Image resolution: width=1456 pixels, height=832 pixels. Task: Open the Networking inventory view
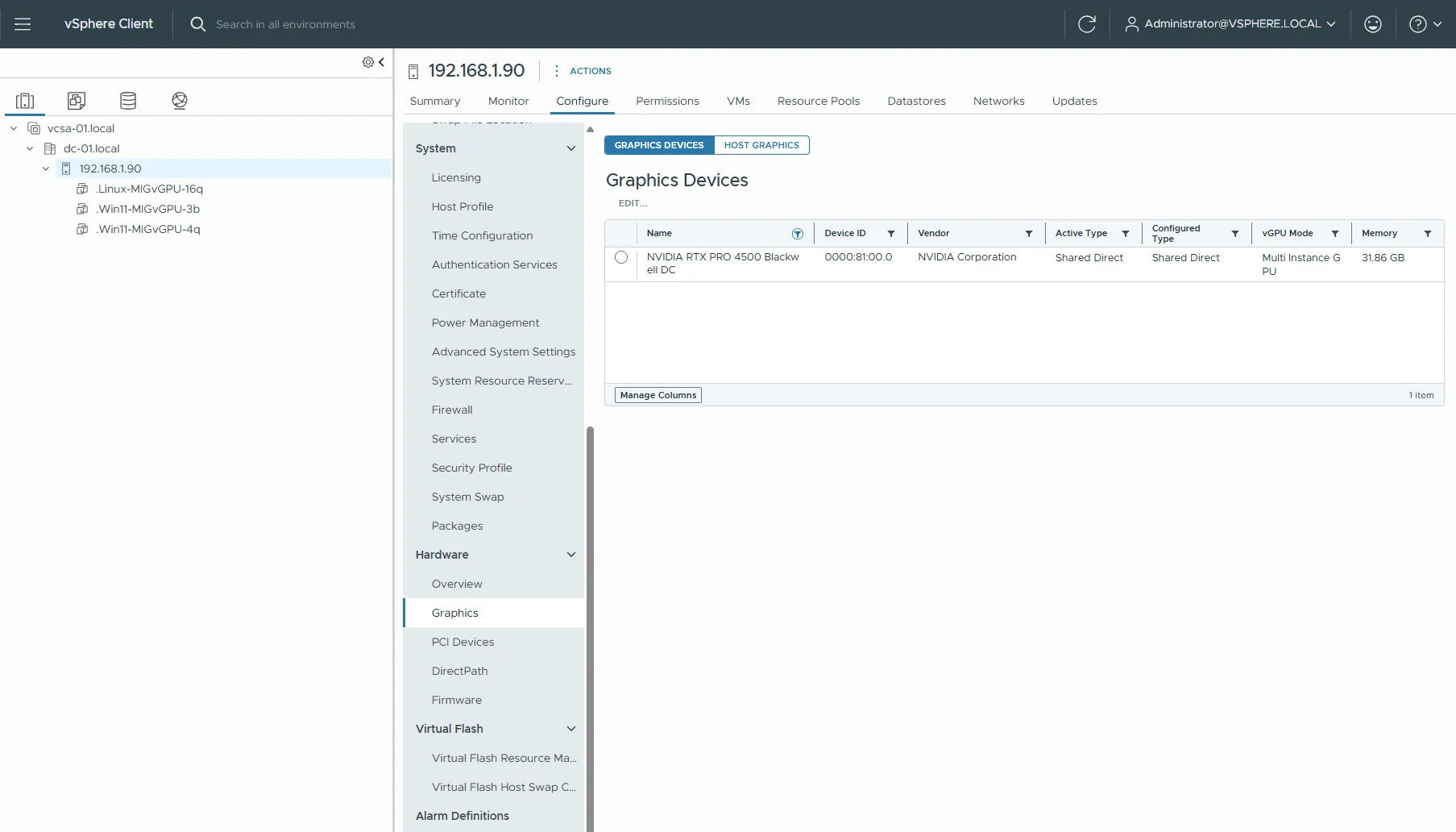(179, 100)
